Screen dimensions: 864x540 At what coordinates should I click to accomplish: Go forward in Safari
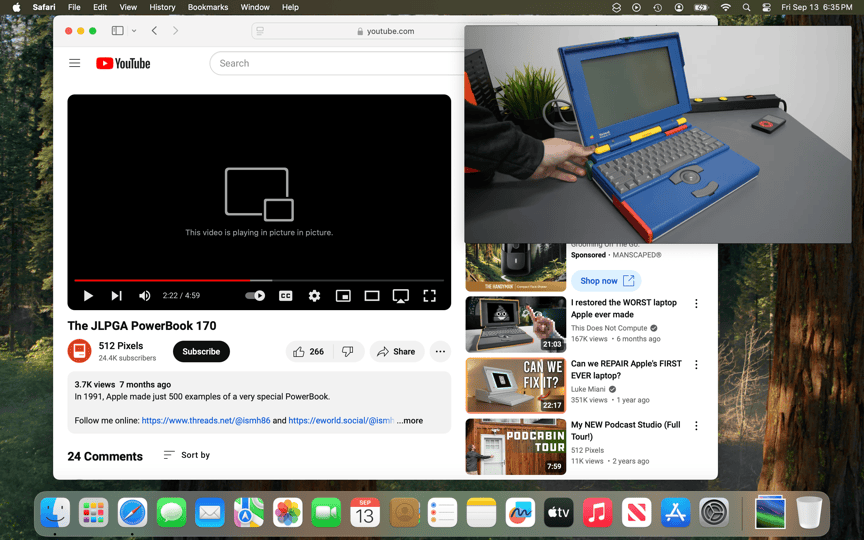coord(175,31)
